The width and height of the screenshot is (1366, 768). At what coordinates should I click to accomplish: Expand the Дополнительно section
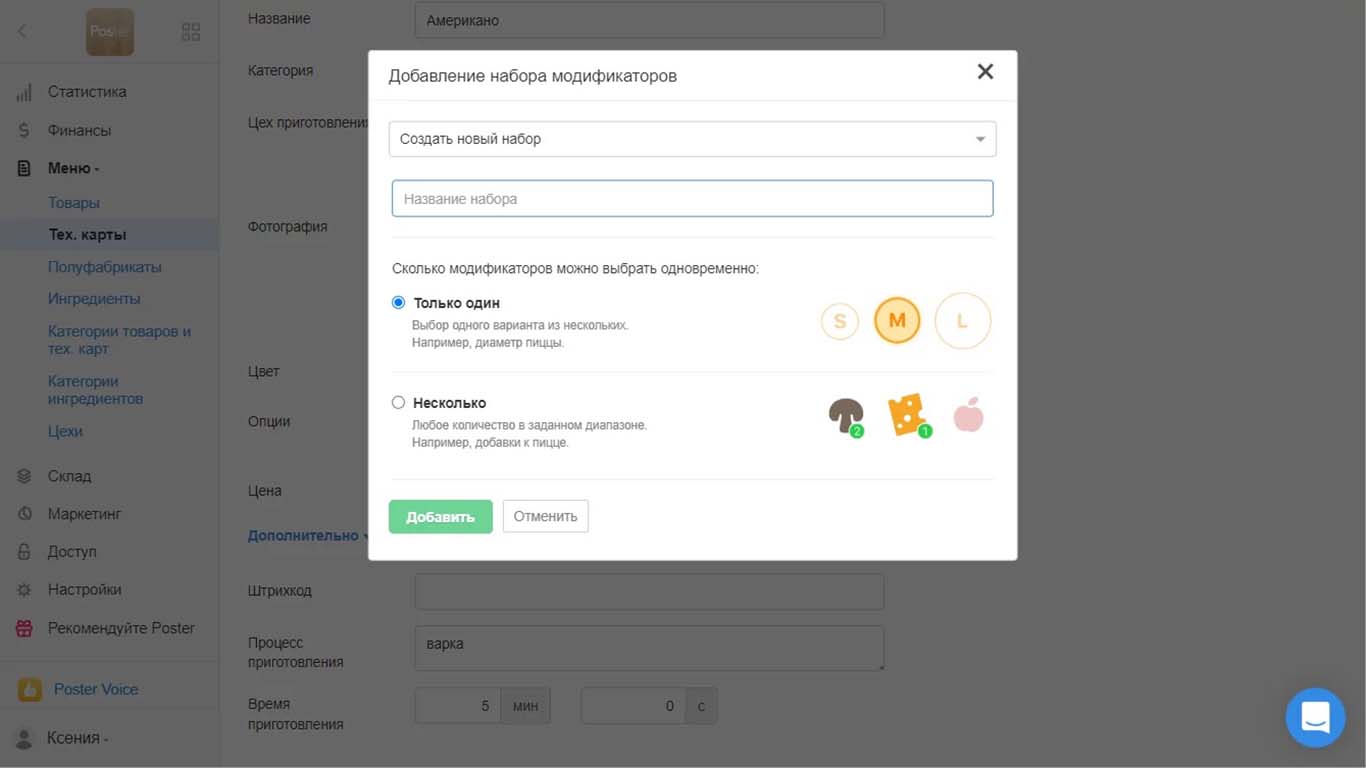pos(308,536)
